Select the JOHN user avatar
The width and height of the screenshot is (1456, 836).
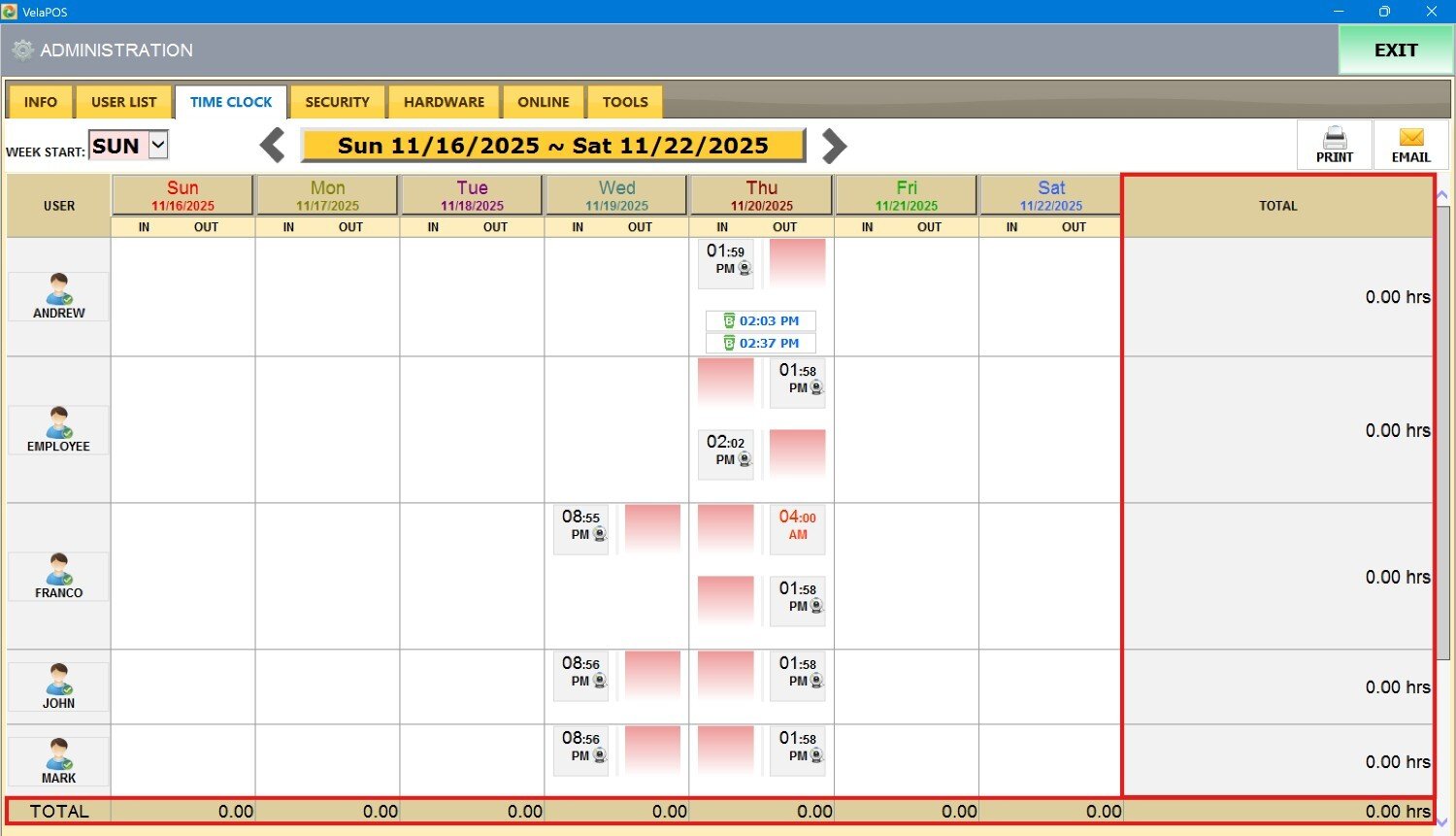(x=58, y=680)
